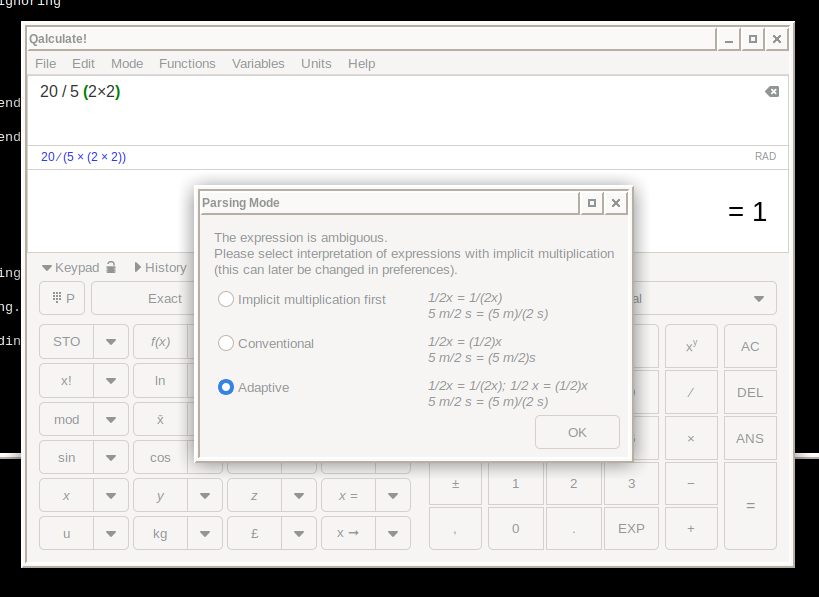The width and height of the screenshot is (819, 597).
Task: Click the x to the power y key
Action: click(x=691, y=346)
